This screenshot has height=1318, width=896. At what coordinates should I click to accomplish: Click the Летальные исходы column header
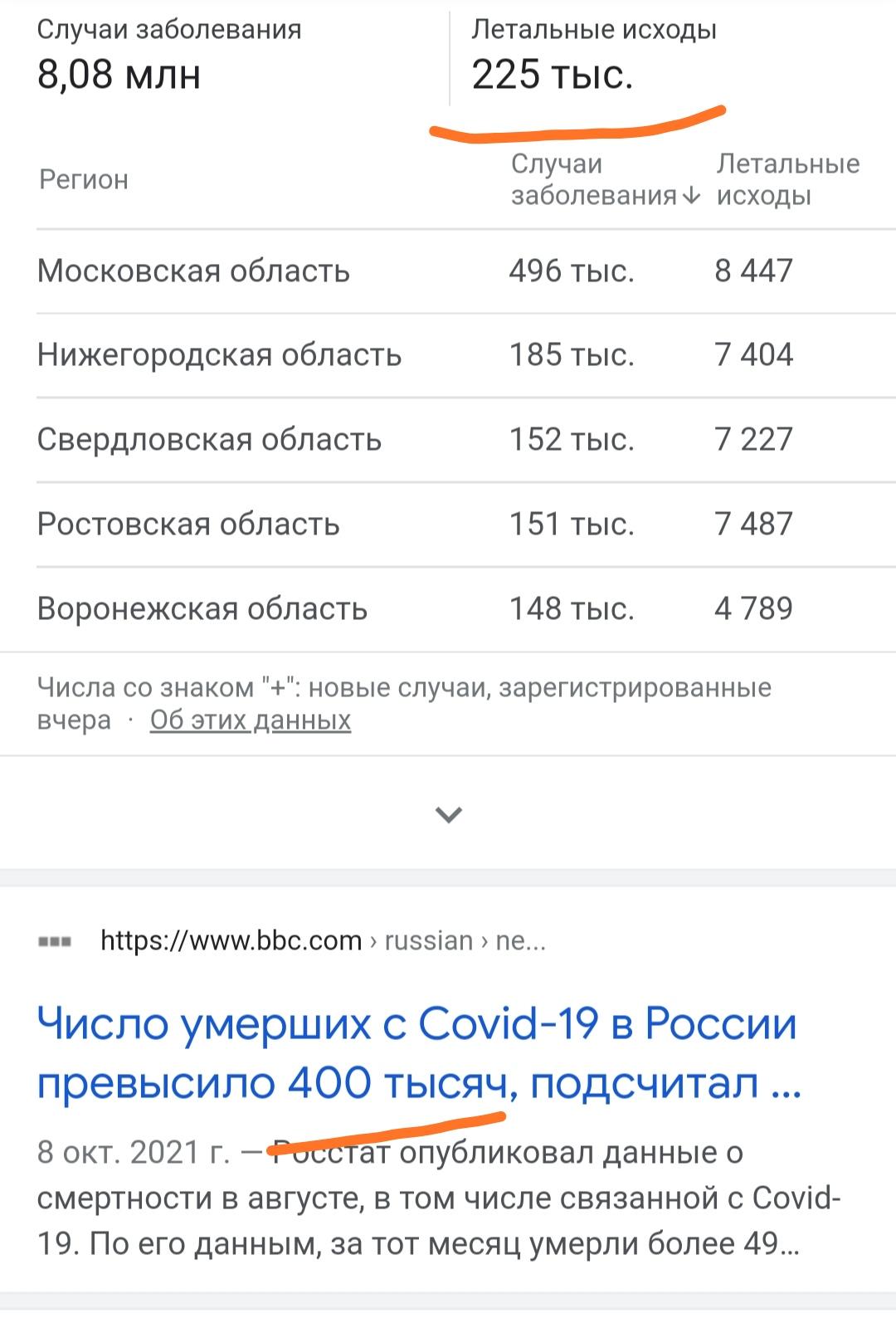[x=787, y=179]
